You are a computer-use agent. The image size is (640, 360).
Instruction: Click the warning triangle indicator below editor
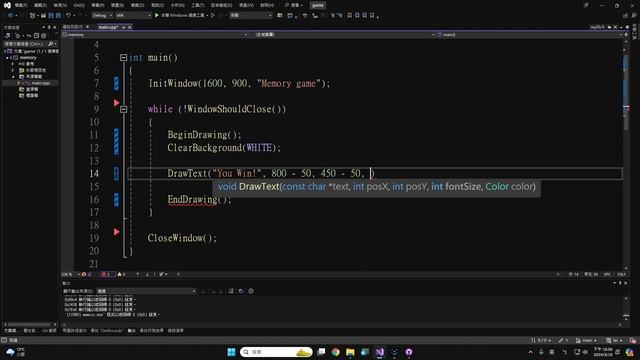pyautogui.click(x=121, y=274)
